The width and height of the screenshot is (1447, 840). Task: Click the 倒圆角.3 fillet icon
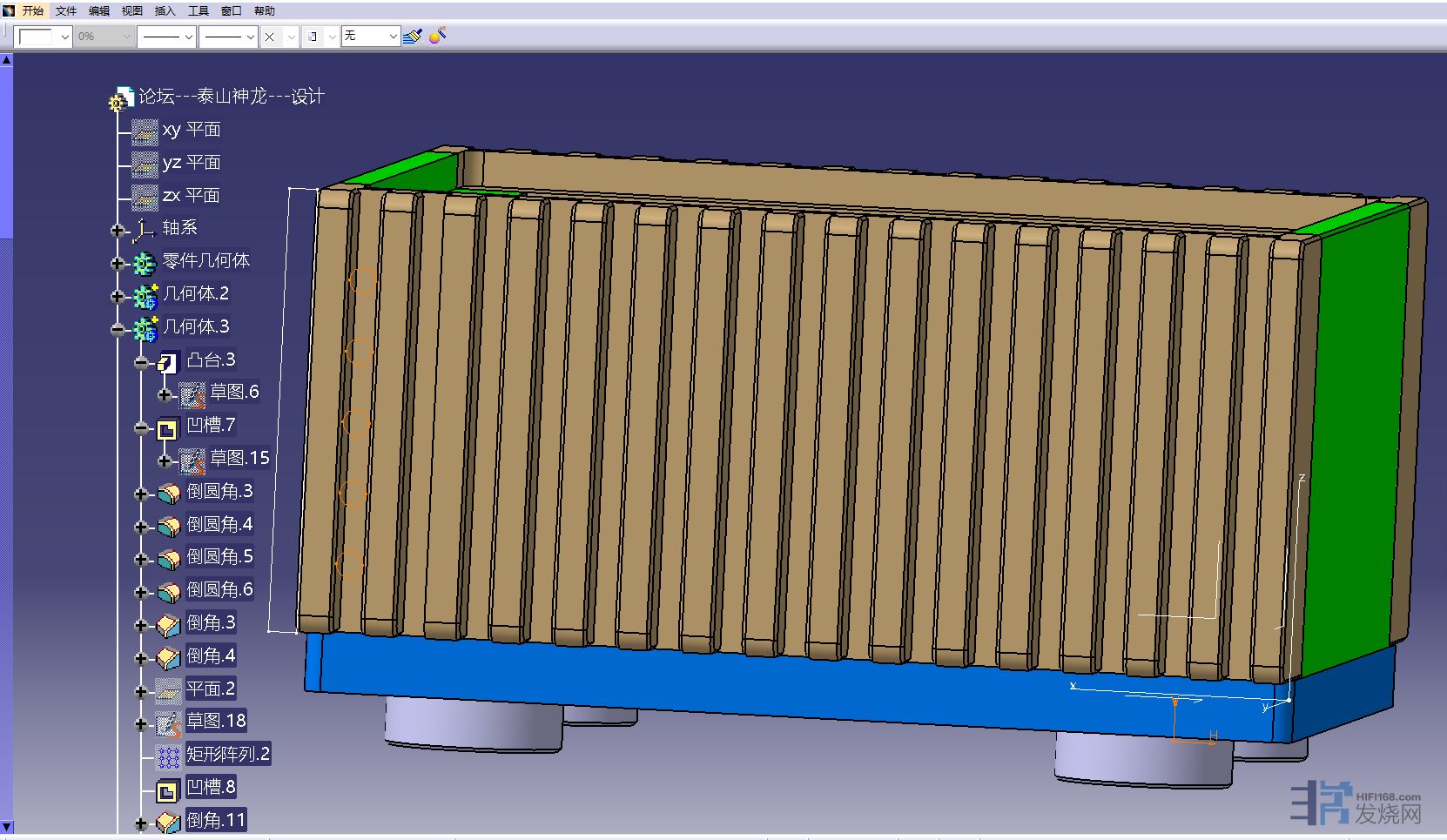pyautogui.click(x=169, y=494)
